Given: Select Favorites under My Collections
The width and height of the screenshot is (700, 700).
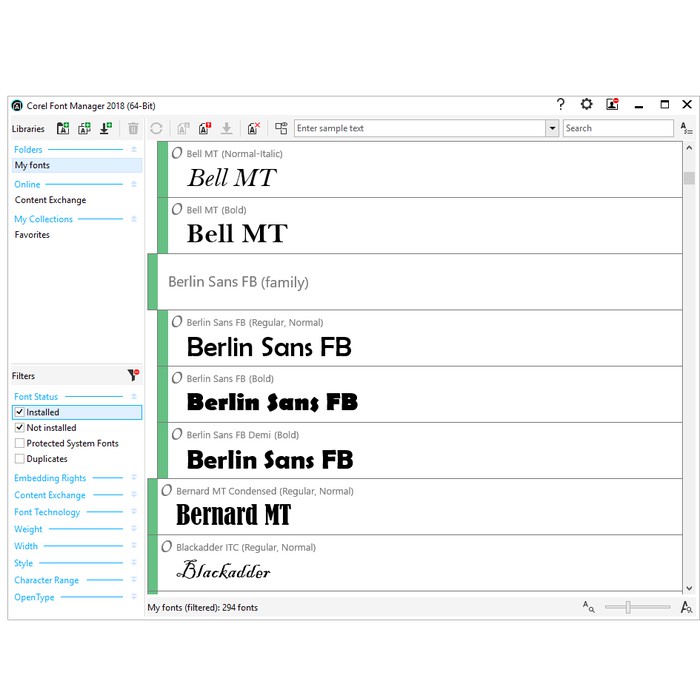Looking at the screenshot, I should (x=32, y=235).
